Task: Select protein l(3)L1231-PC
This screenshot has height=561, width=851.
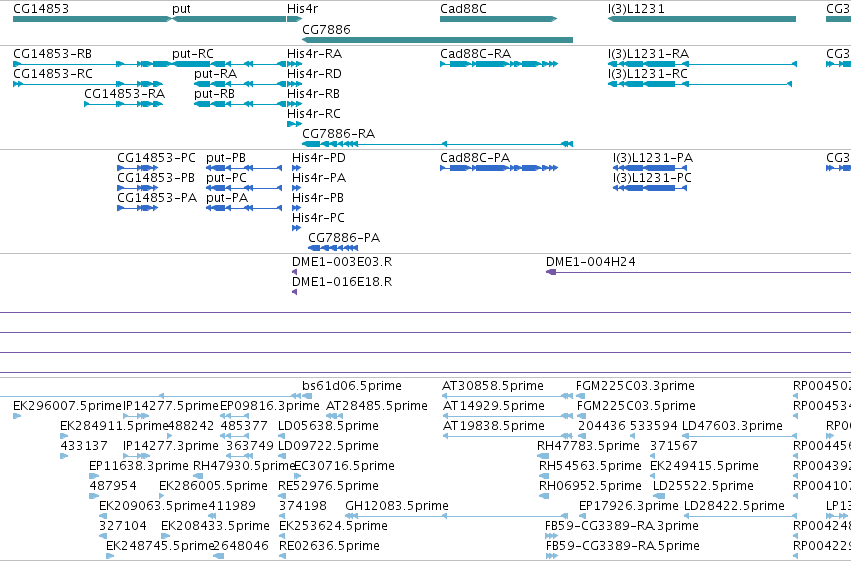Action: pyautogui.click(x=652, y=178)
